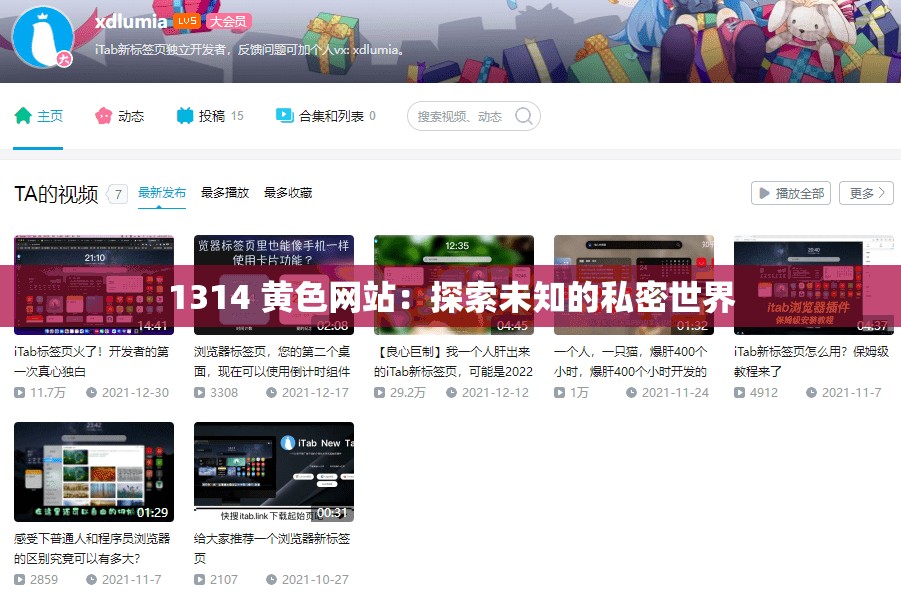Click the home icon on the 主页 tab

click(x=25, y=116)
